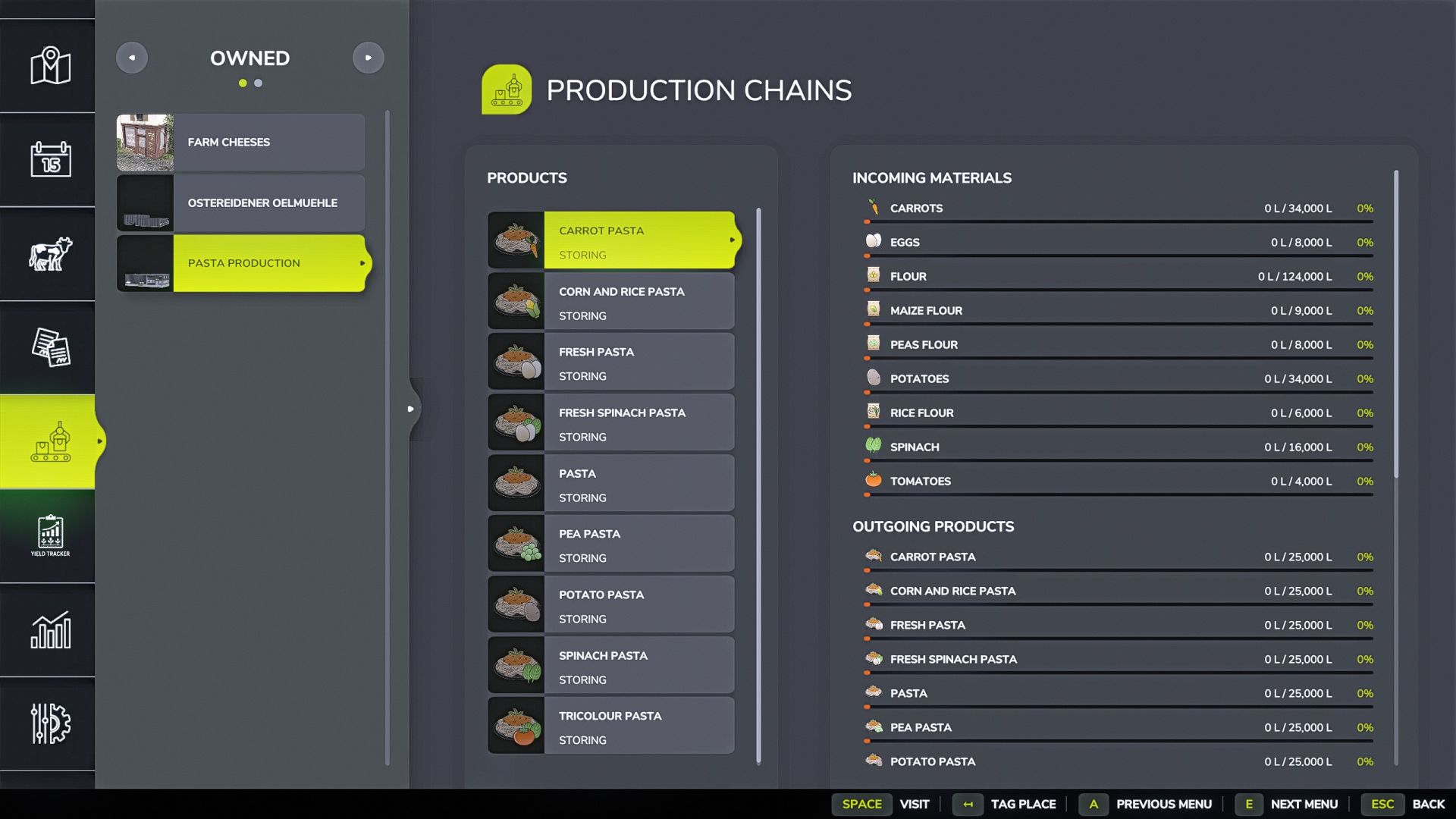Open the calendar sidebar icon
1456x819 pixels.
click(x=50, y=159)
